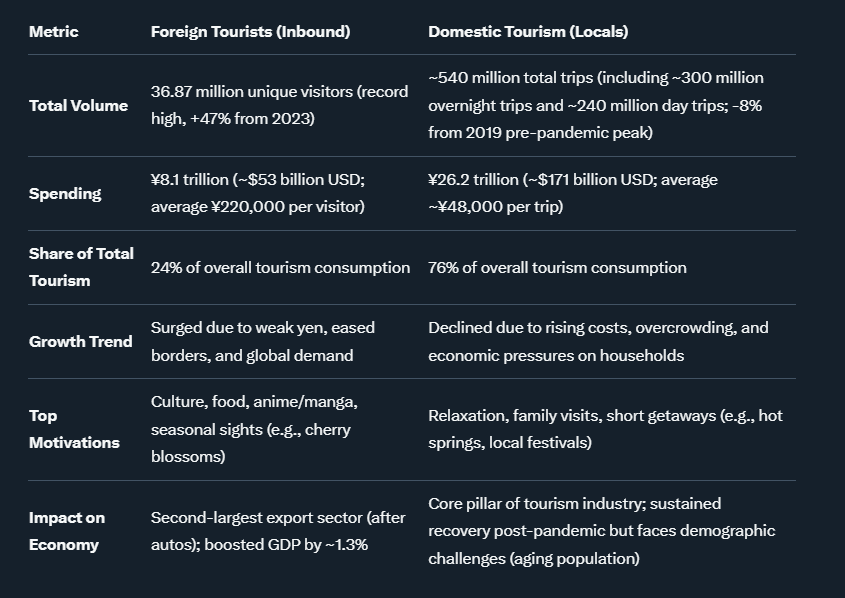Click the culture, food, anime/manga motivations cell
This screenshot has width=845, height=598.
click(x=254, y=429)
